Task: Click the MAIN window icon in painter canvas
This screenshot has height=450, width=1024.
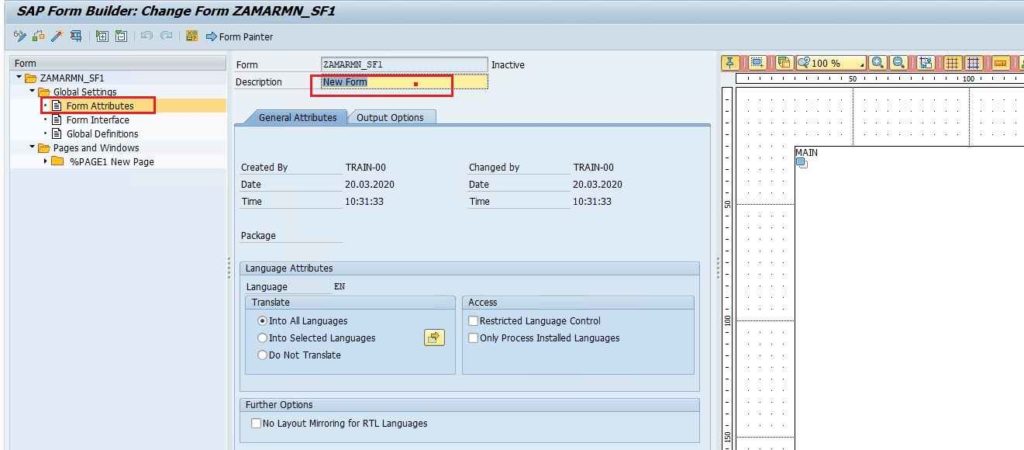Action: pos(801,163)
